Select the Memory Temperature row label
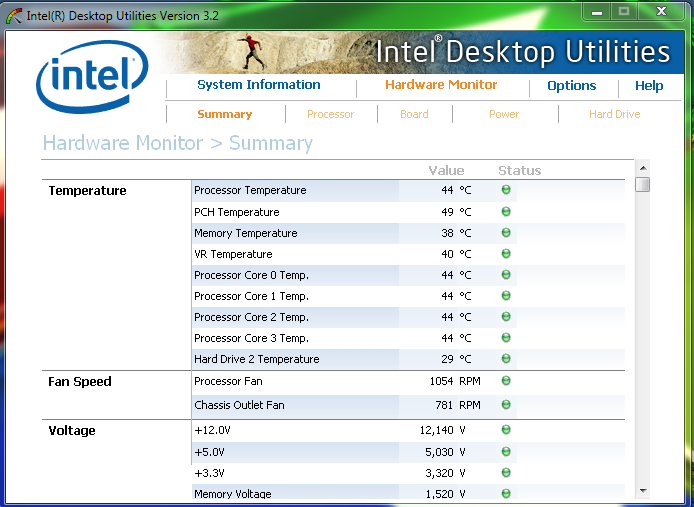Screen dimensions: 694x507 (x=246, y=233)
